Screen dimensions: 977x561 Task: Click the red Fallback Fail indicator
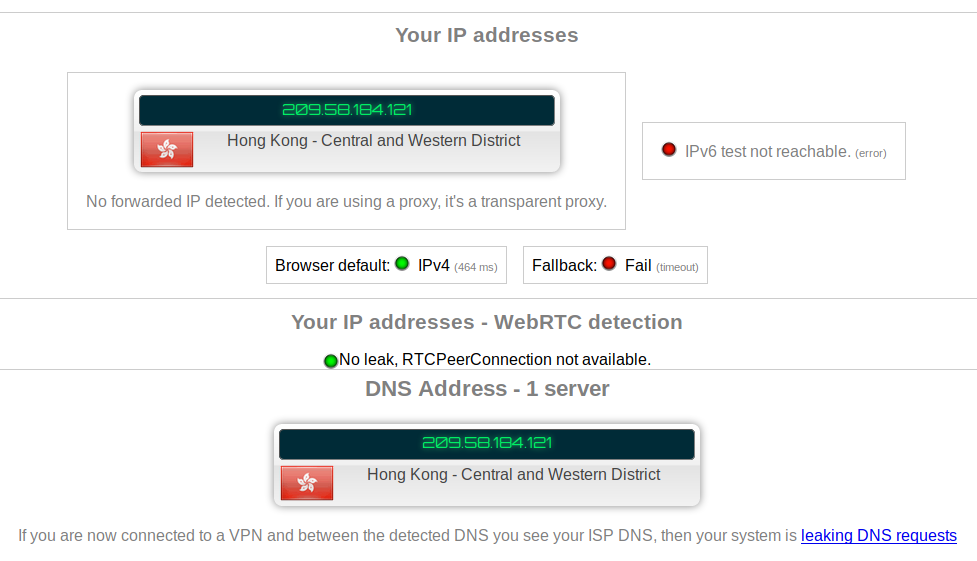click(609, 264)
